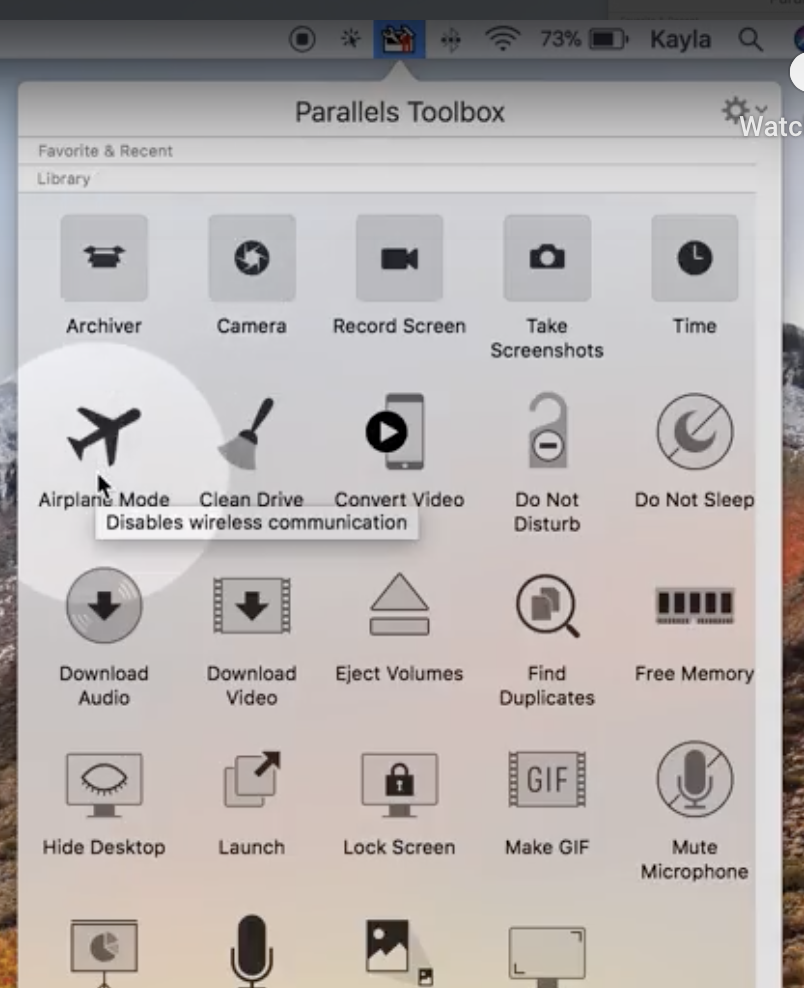Viewport: 804px width, 988px height.
Task: Launch the Camera tool
Action: (x=251, y=259)
